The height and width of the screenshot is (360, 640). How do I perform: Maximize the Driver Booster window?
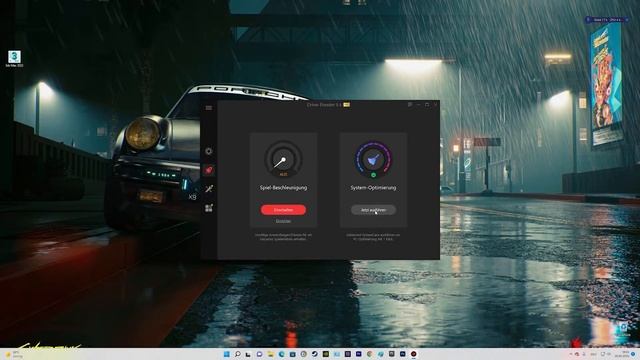click(x=427, y=104)
